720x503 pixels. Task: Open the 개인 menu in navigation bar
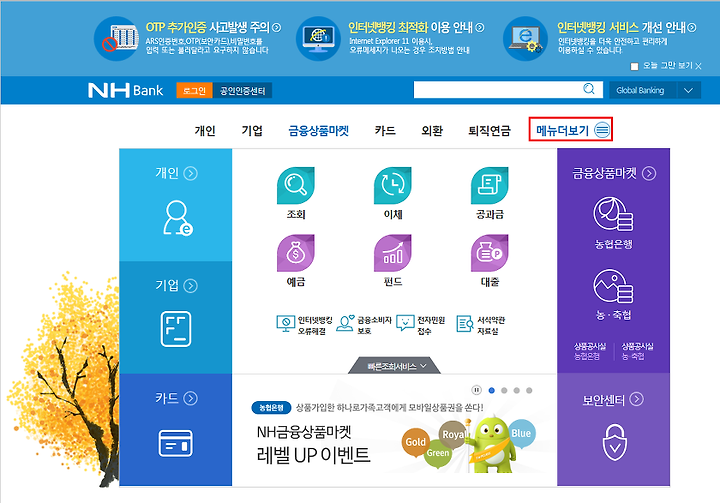tap(205, 131)
